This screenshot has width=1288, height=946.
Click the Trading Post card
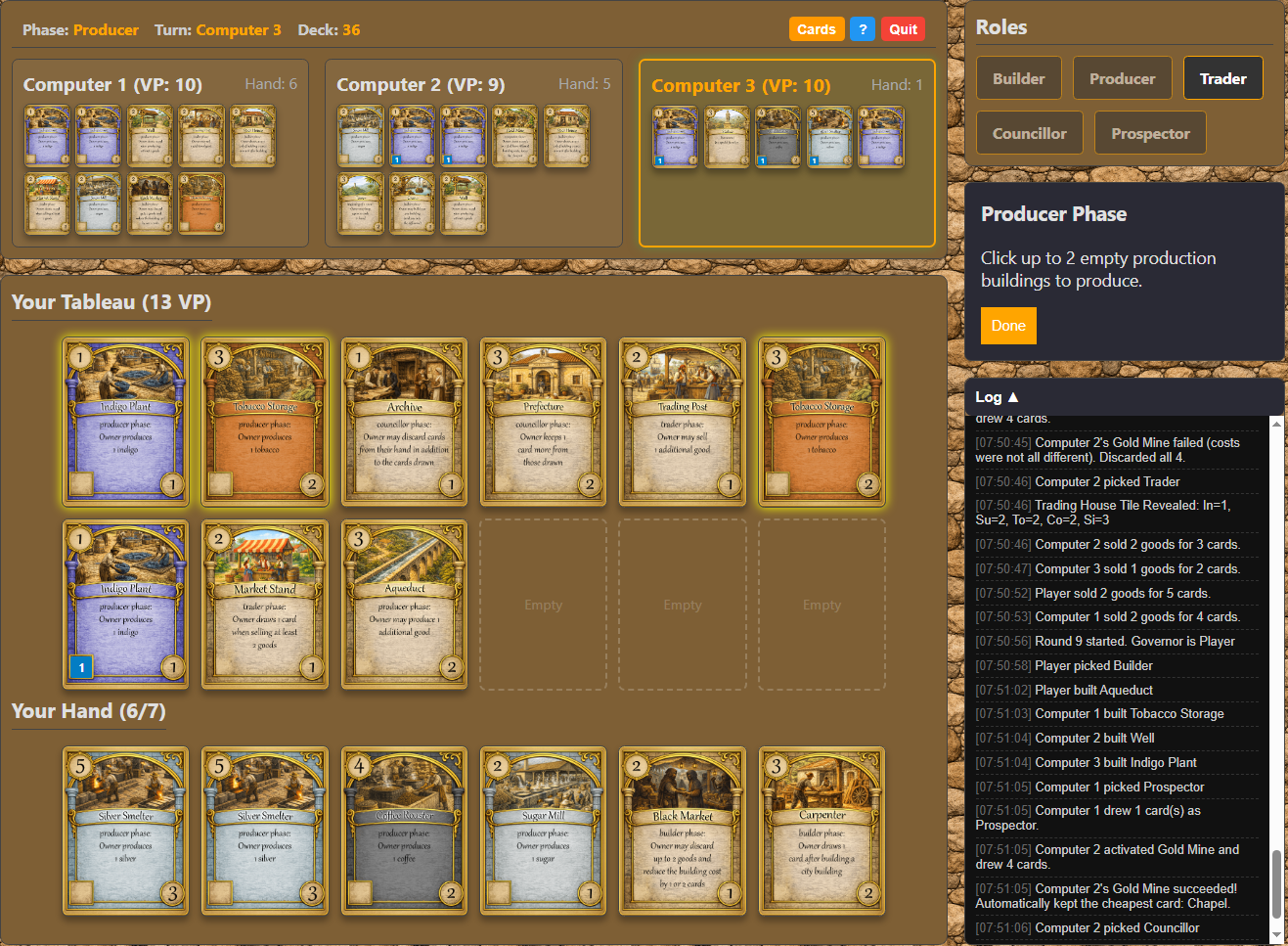pyautogui.click(x=683, y=422)
